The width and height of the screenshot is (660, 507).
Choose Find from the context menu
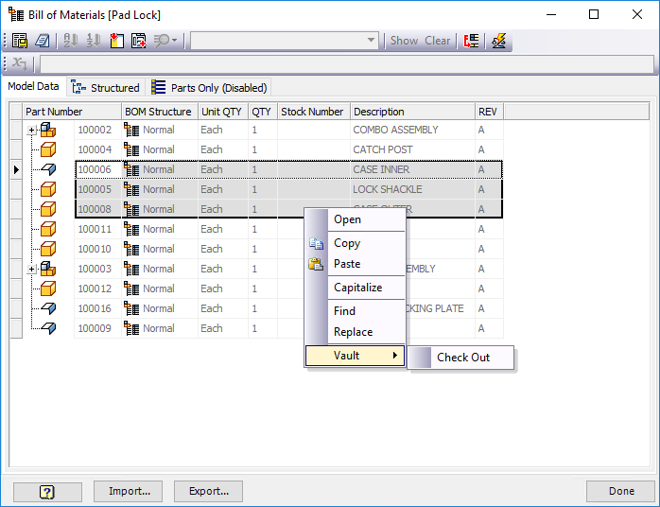click(355, 311)
